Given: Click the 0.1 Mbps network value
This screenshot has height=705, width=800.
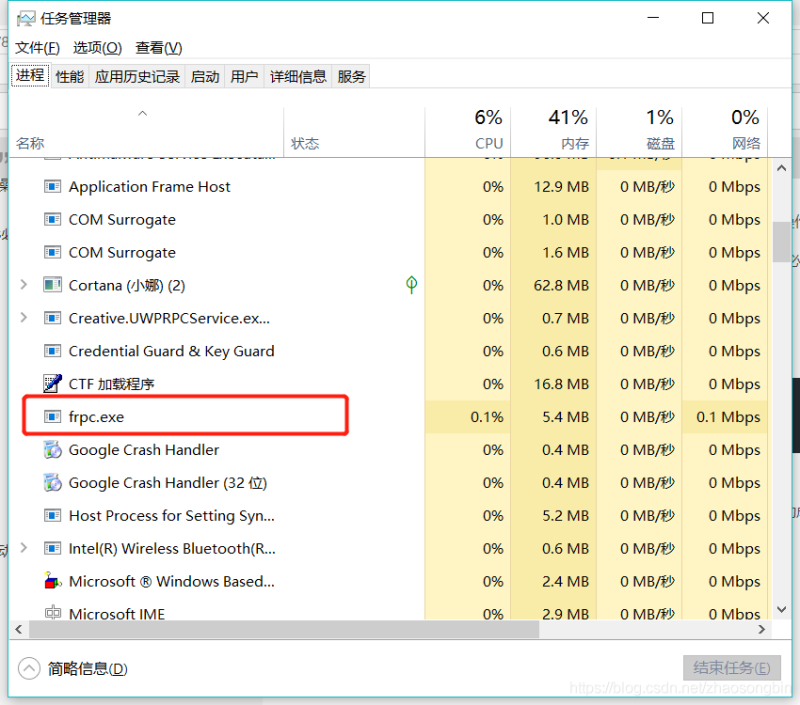Looking at the screenshot, I should pos(729,417).
